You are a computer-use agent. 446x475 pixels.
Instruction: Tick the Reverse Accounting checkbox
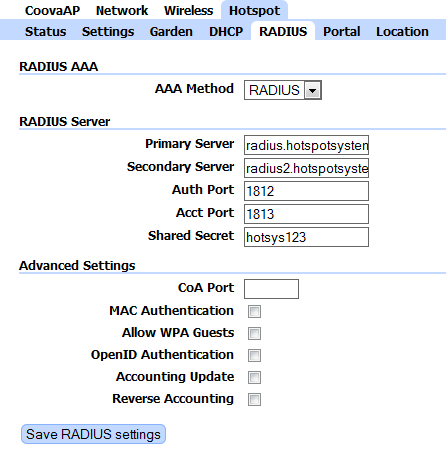point(254,399)
